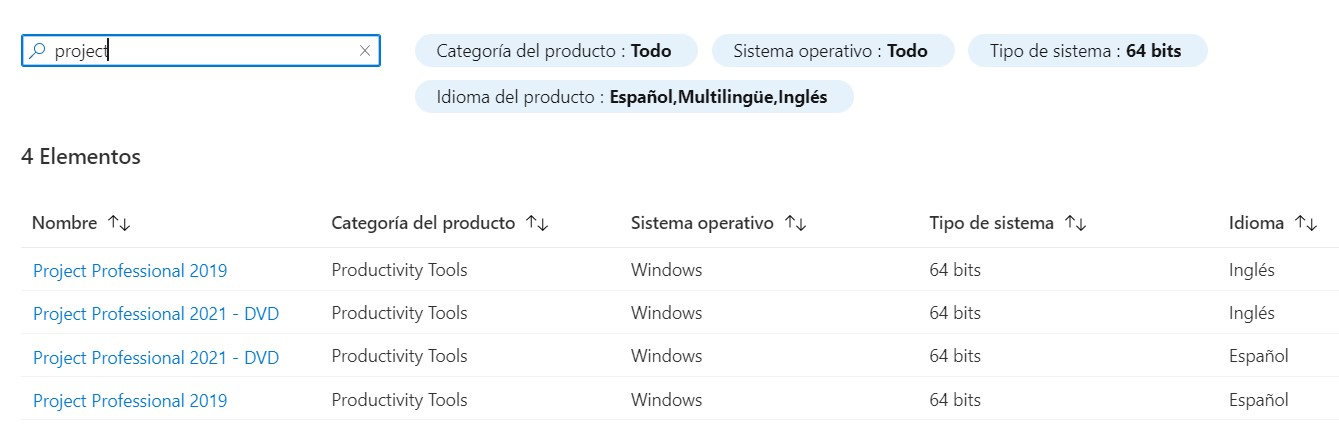Sort by Tipo de sistema arrows icon

click(1076, 224)
